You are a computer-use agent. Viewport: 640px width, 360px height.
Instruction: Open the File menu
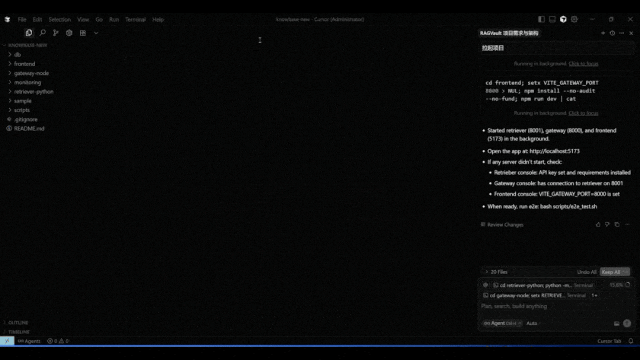tap(22, 19)
